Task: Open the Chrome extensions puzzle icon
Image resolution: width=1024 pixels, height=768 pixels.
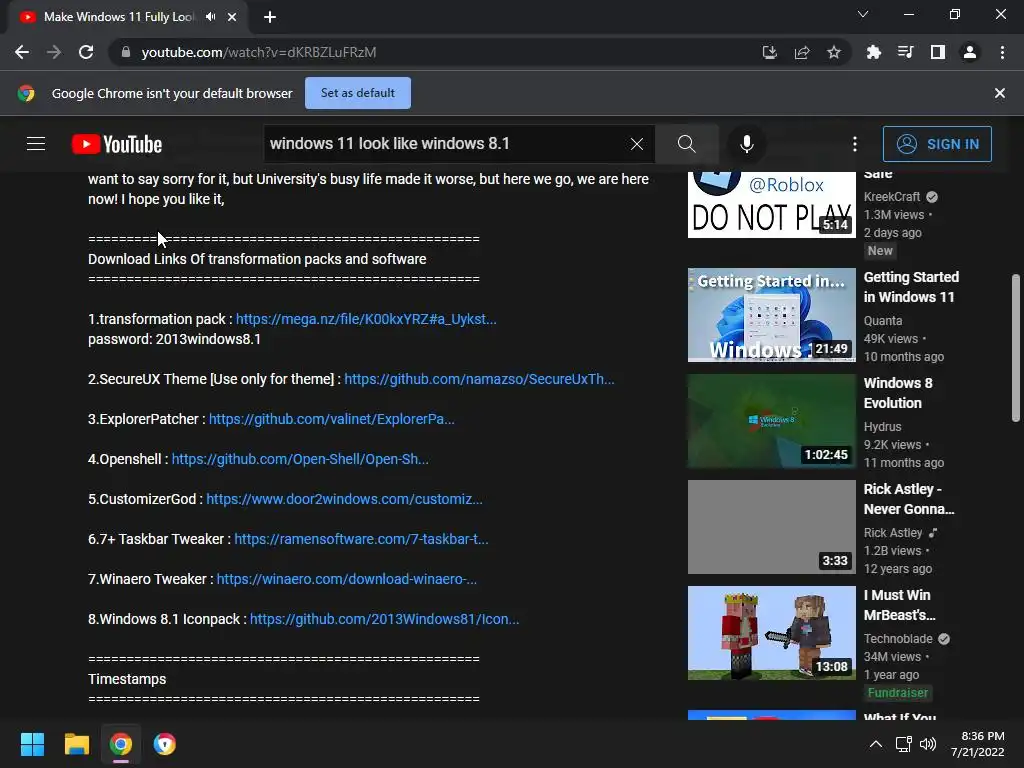Action: (873, 52)
